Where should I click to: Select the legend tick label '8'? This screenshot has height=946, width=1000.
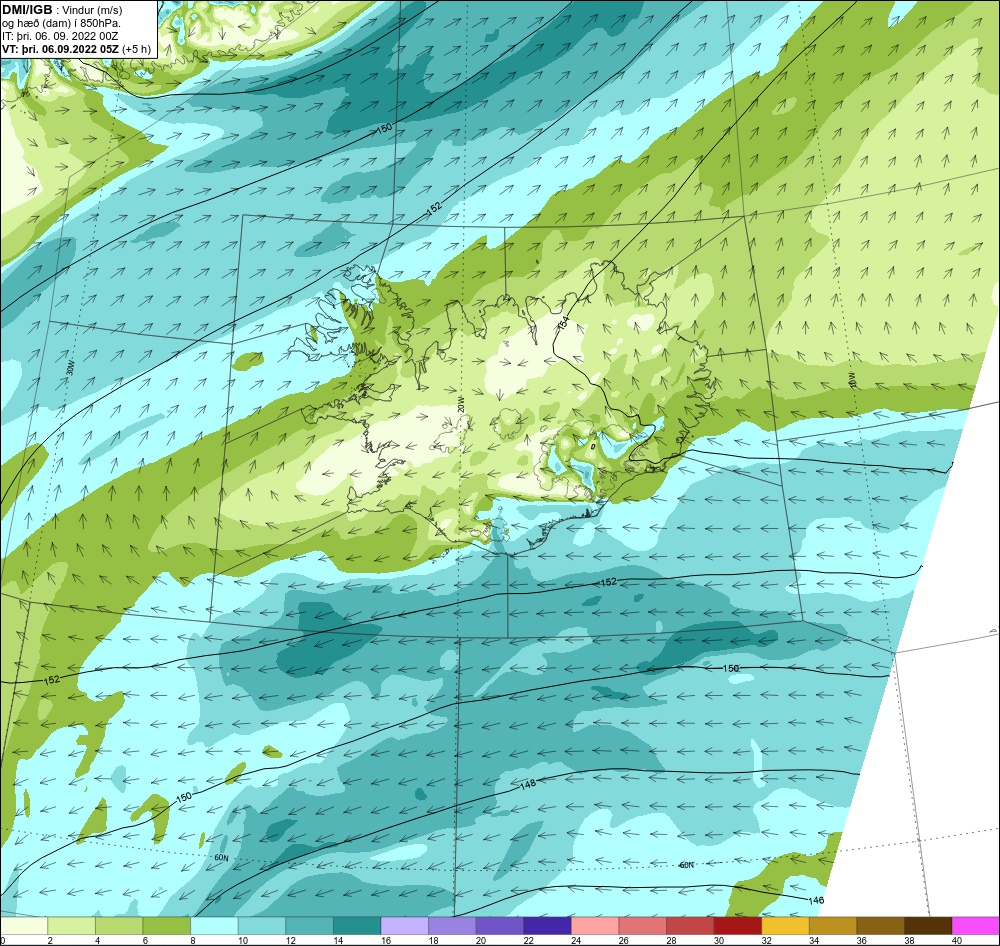[x=193, y=940]
